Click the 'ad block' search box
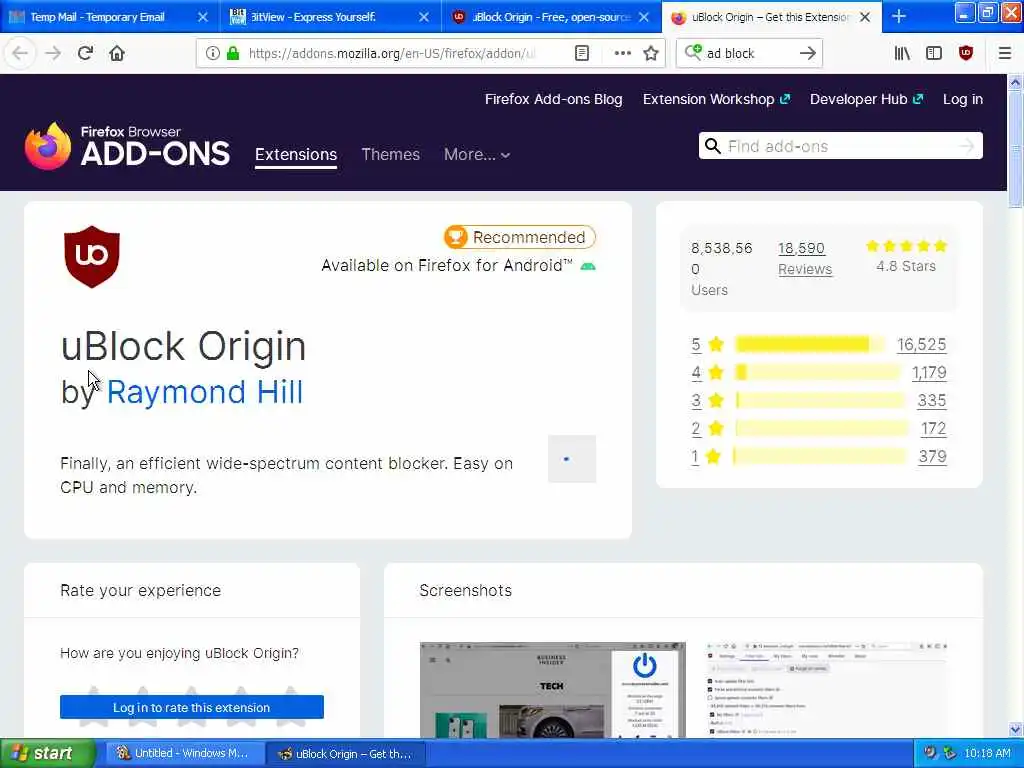Image resolution: width=1024 pixels, height=768 pixels. 751,53
